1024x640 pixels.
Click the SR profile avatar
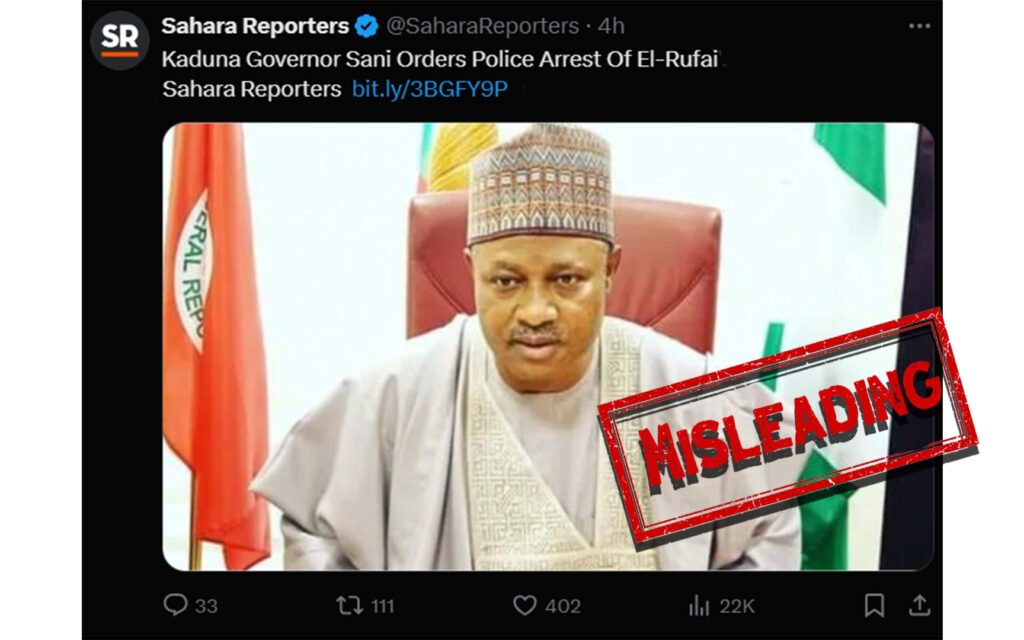[x=120, y=40]
